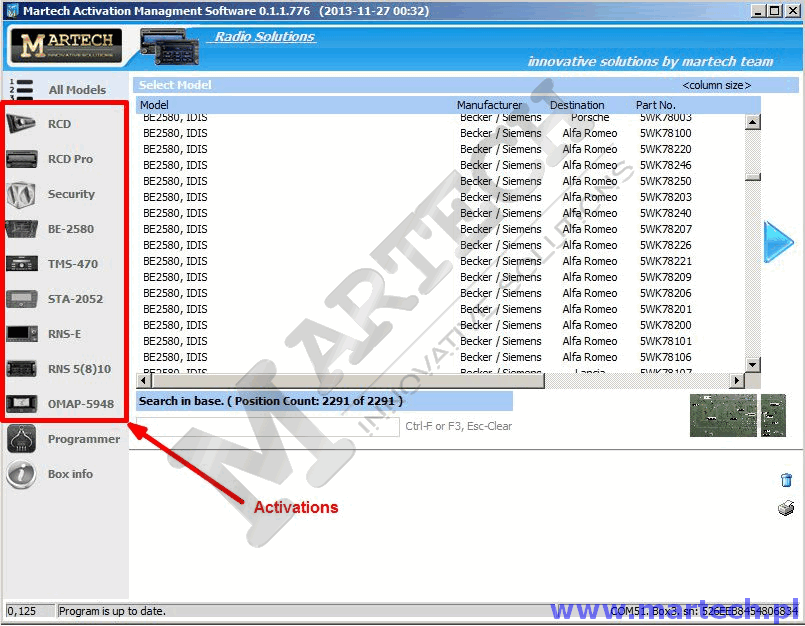Sort by the Model column header
This screenshot has height=626, width=805.
154,105
